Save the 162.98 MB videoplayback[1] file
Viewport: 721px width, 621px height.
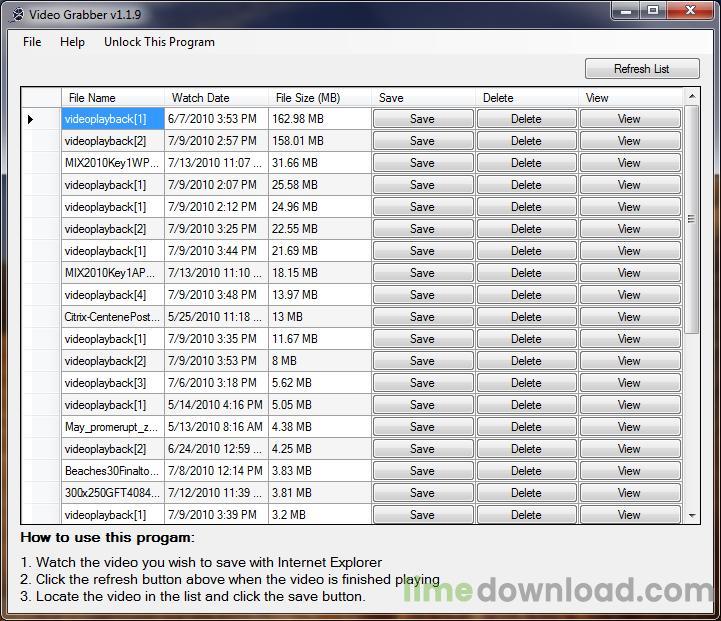pyautogui.click(x=422, y=119)
